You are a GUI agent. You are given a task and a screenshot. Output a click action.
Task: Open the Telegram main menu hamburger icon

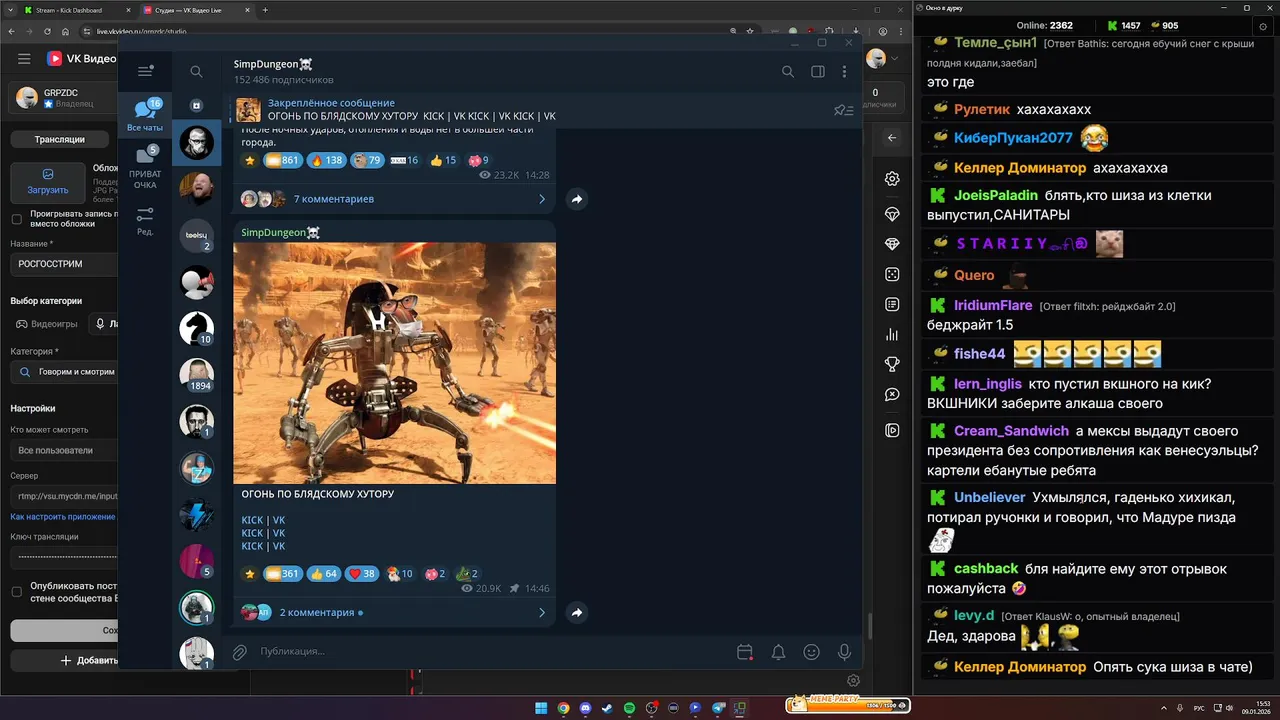145,71
